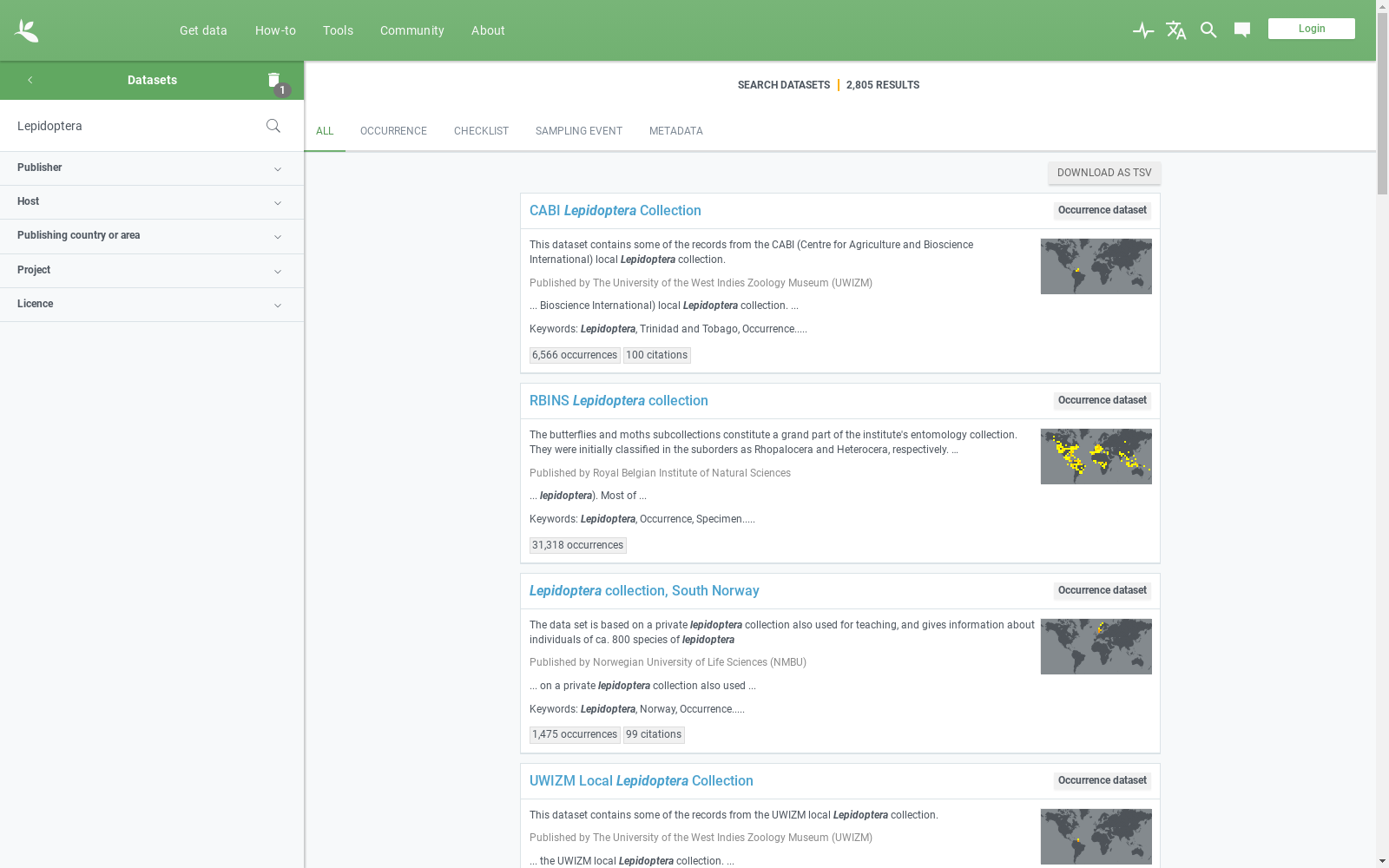The image size is (1389, 868).
Task: Select the ALL tab
Action: [325, 131]
